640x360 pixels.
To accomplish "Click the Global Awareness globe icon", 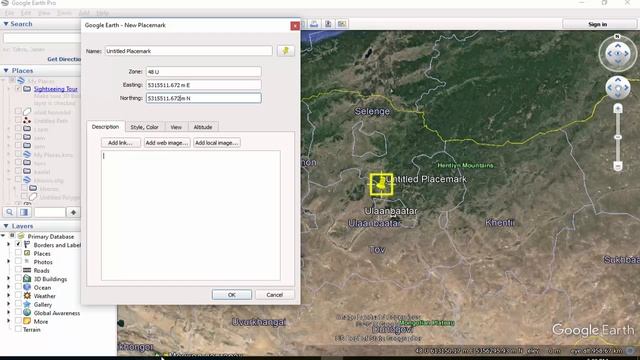I will (x=27, y=313).
